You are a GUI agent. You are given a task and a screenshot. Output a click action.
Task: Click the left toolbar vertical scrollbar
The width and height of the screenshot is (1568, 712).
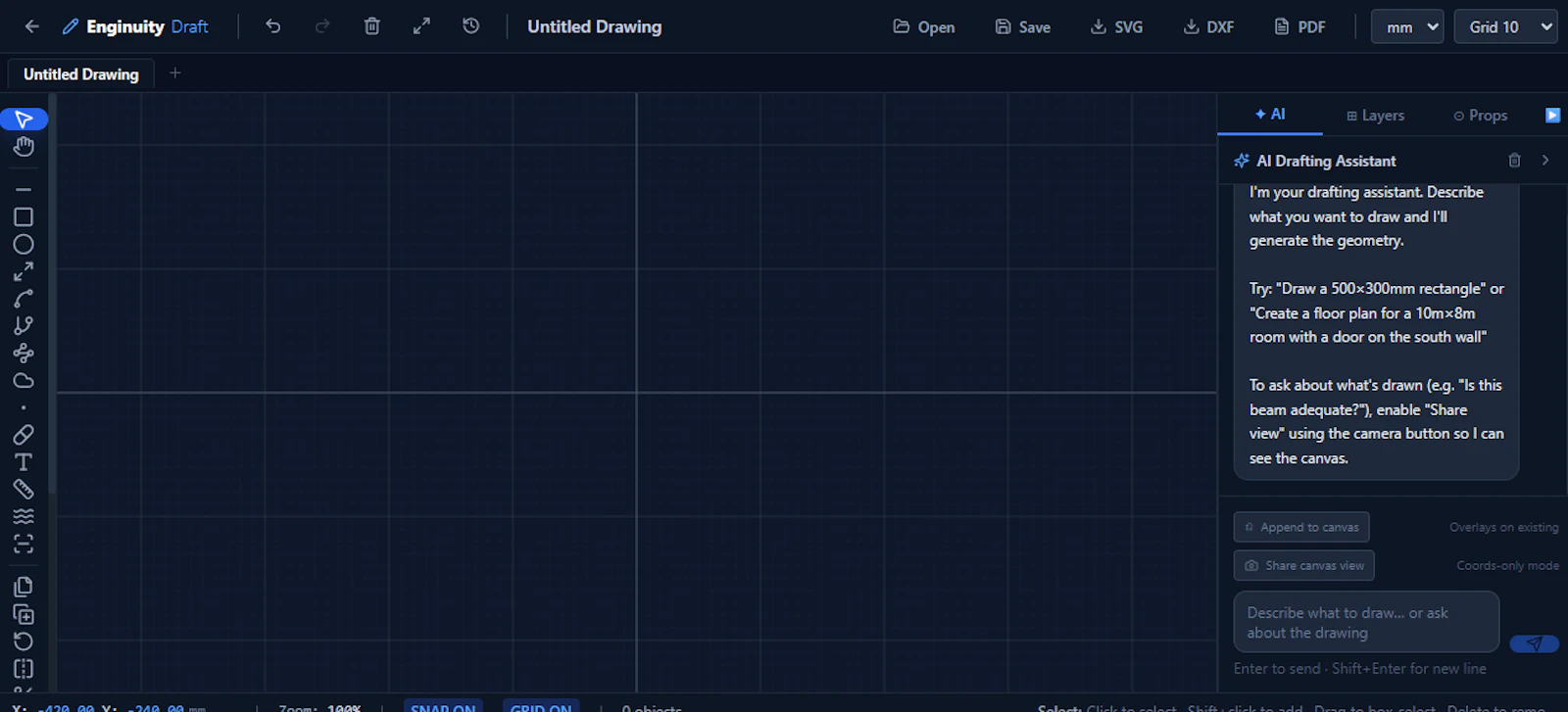click(52, 294)
